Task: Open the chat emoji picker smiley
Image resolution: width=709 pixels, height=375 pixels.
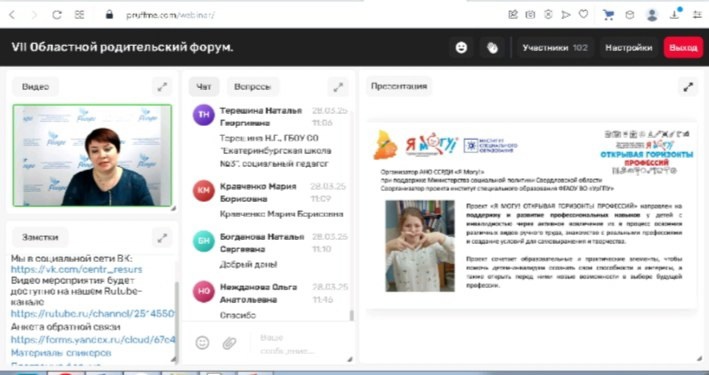Action: pos(202,343)
